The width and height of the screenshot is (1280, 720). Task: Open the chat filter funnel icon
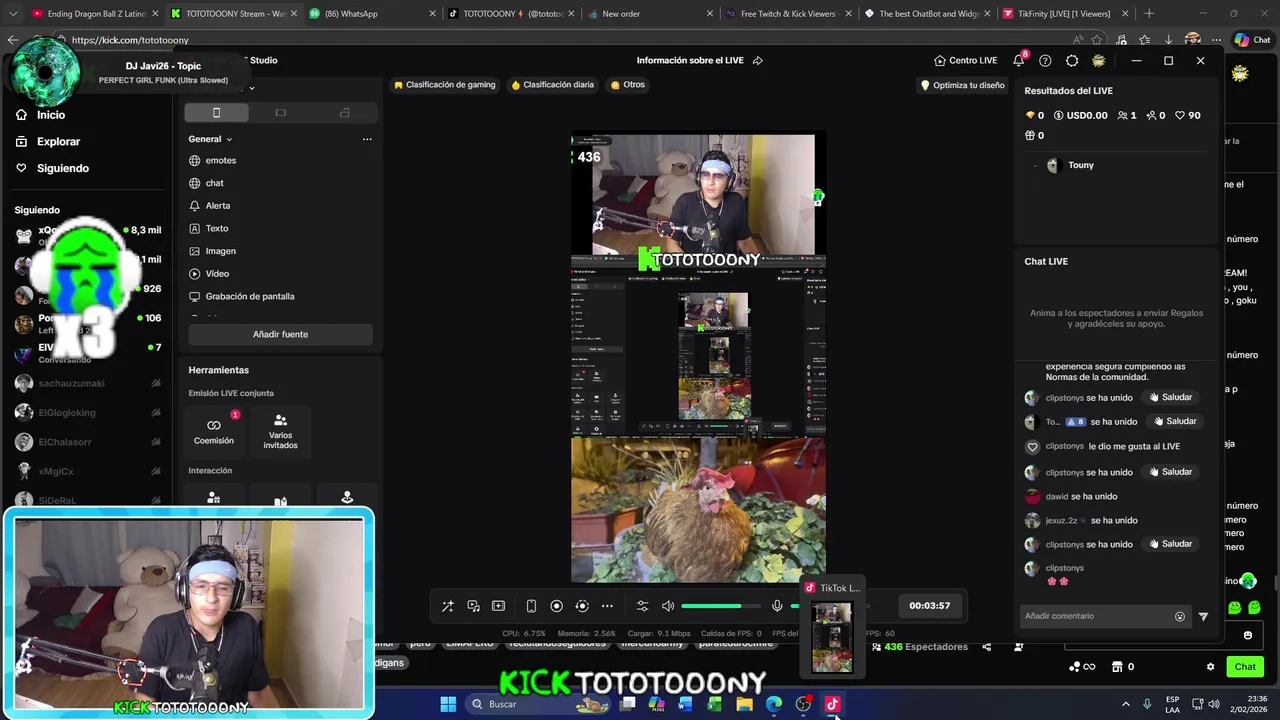[1203, 616]
